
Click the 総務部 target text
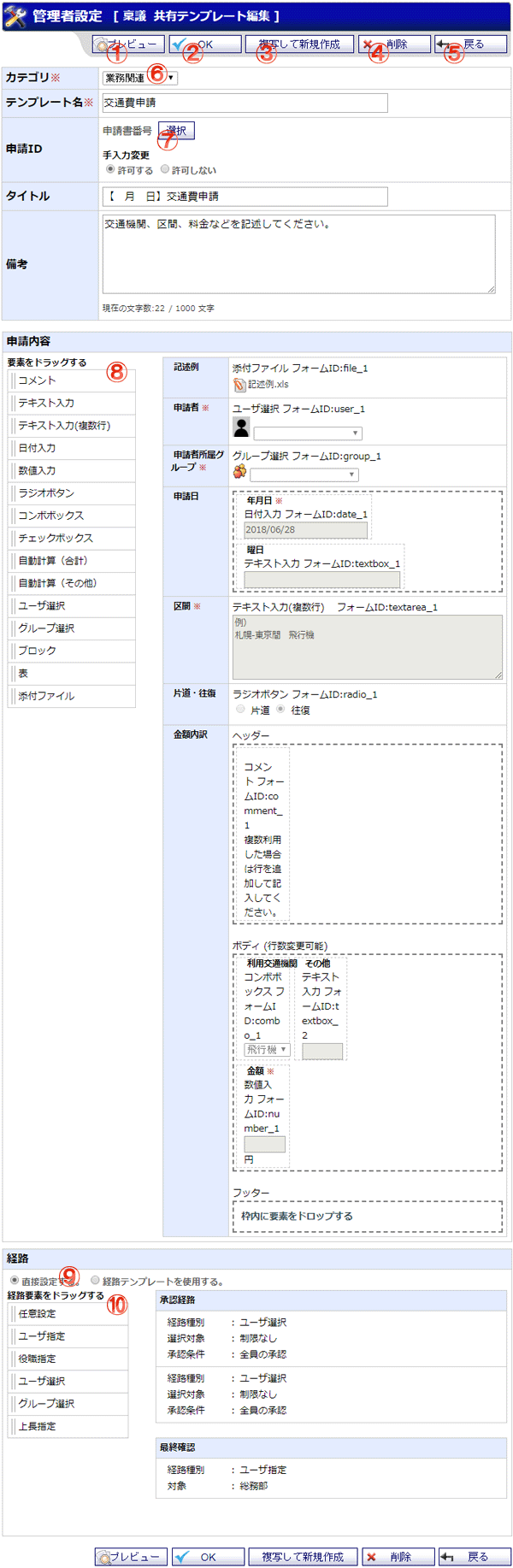tap(253, 1486)
